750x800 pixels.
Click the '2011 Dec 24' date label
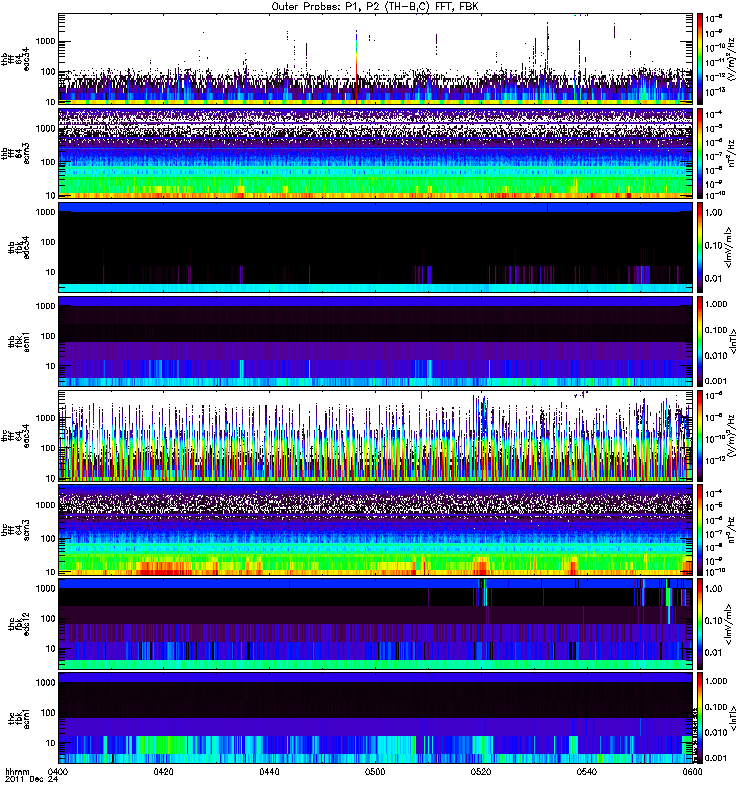pyautogui.click(x=32, y=779)
